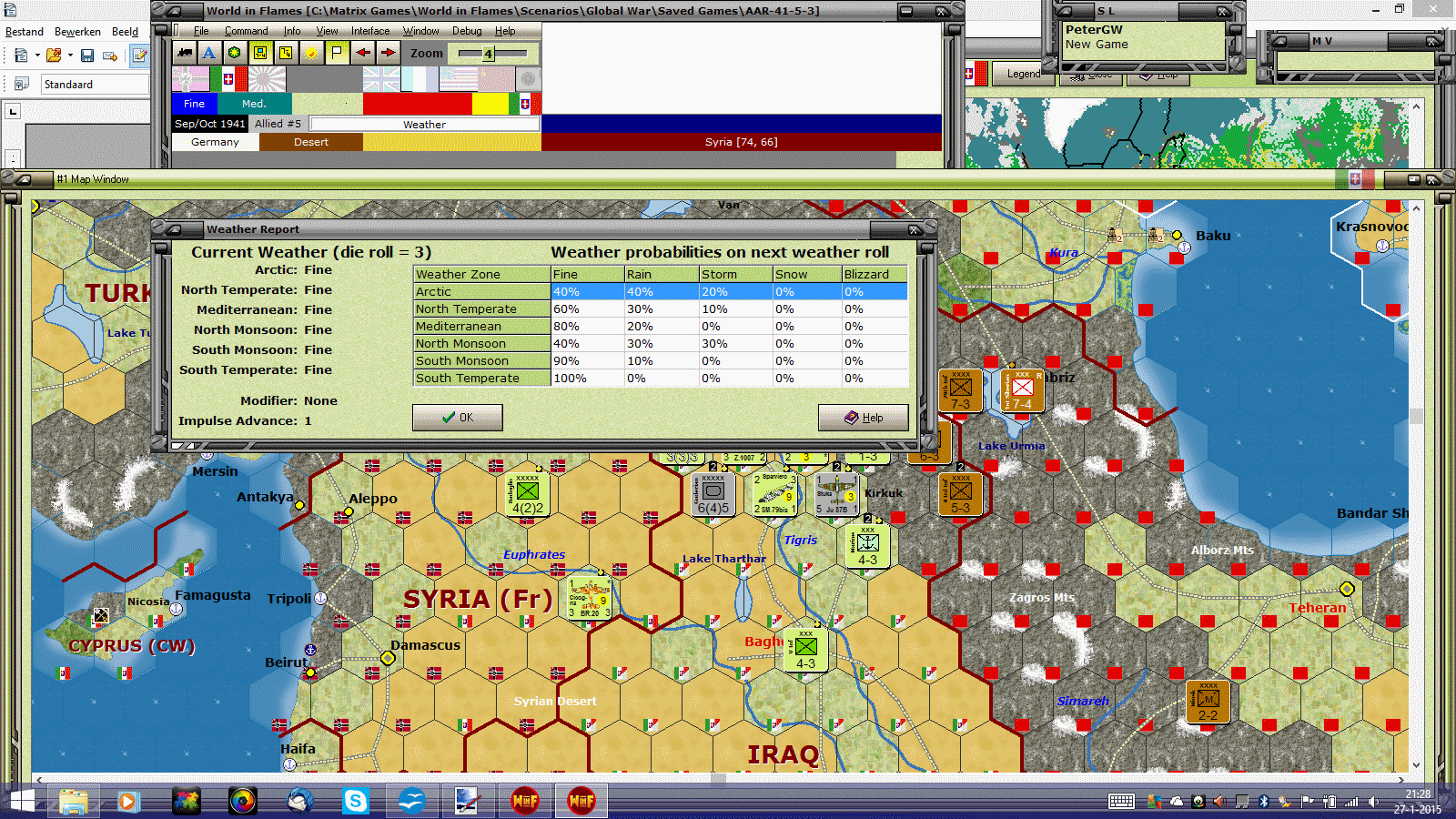Open Thunderbird from the taskbar
The image size is (1456, 819).
tap(299, 801)
